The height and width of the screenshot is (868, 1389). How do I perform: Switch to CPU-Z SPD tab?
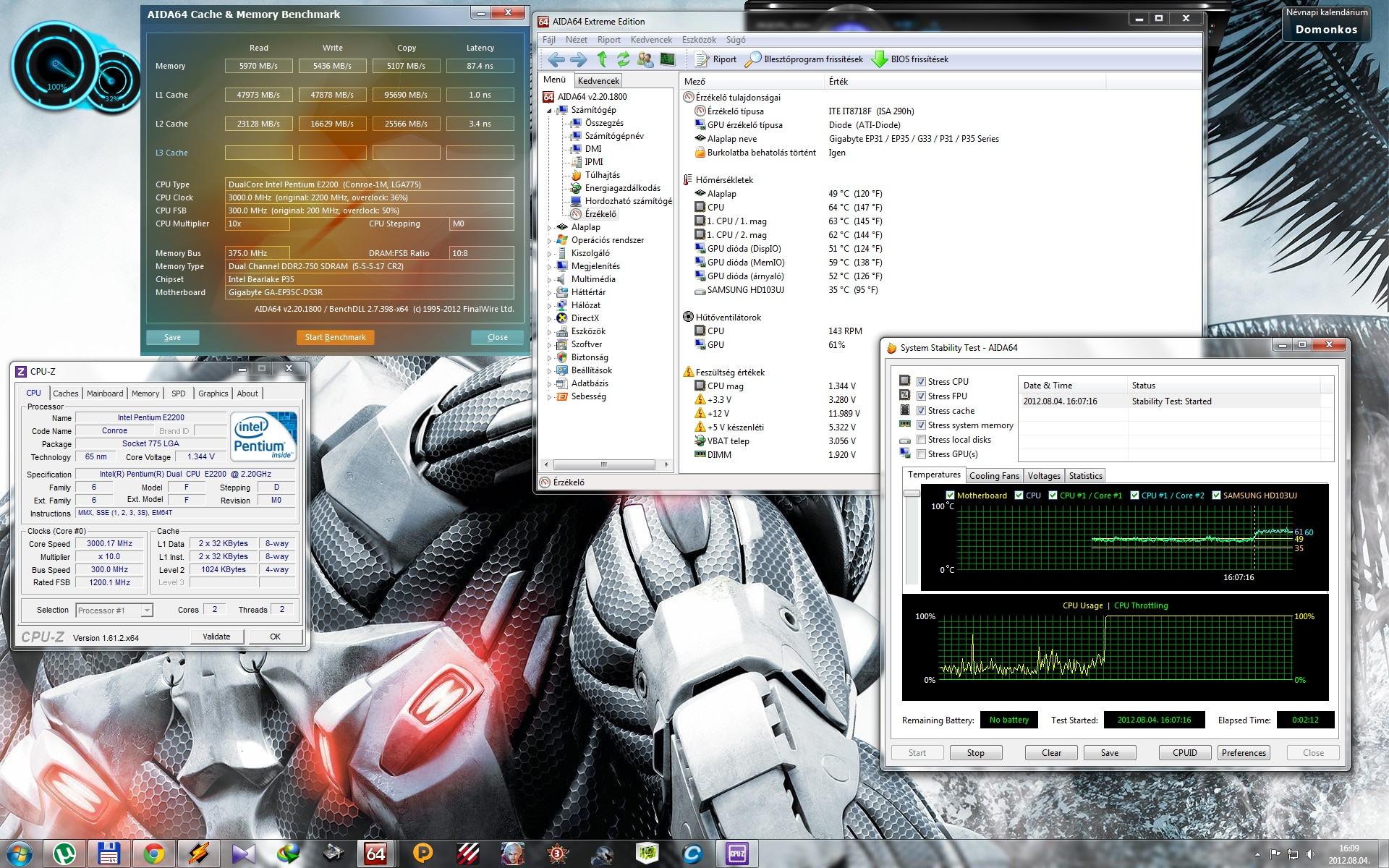[178, 393]
